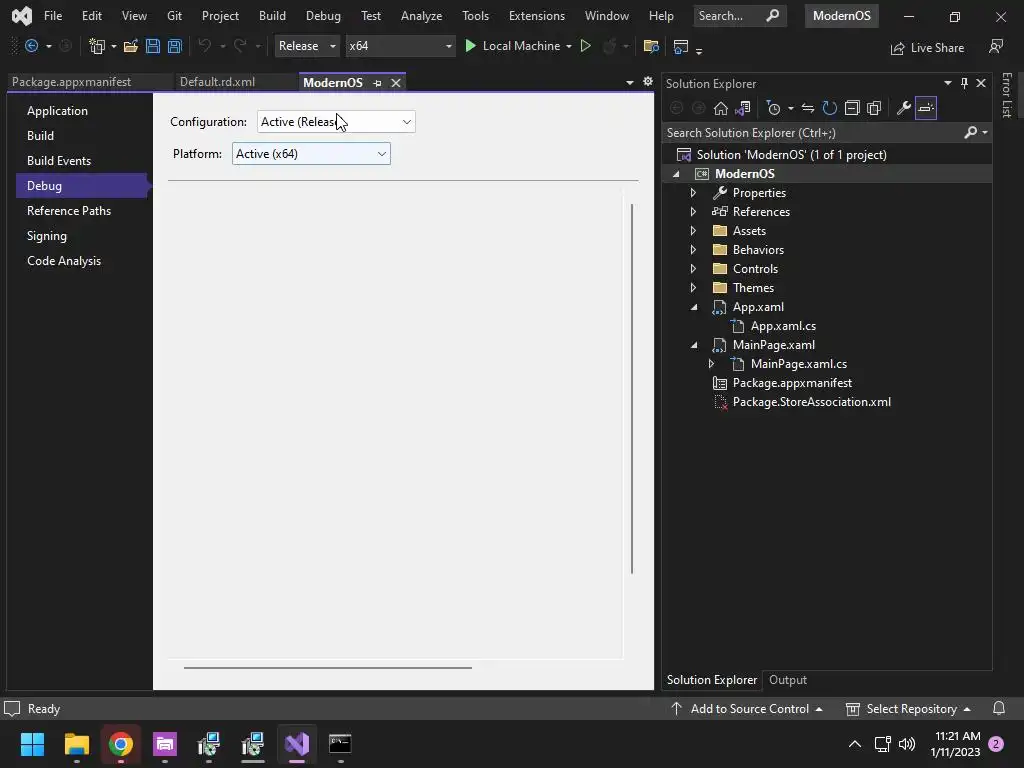This screenshot has height=768, width=1024.
Task: Open the x64 solution platform dropdown
Action: [400, 46]
